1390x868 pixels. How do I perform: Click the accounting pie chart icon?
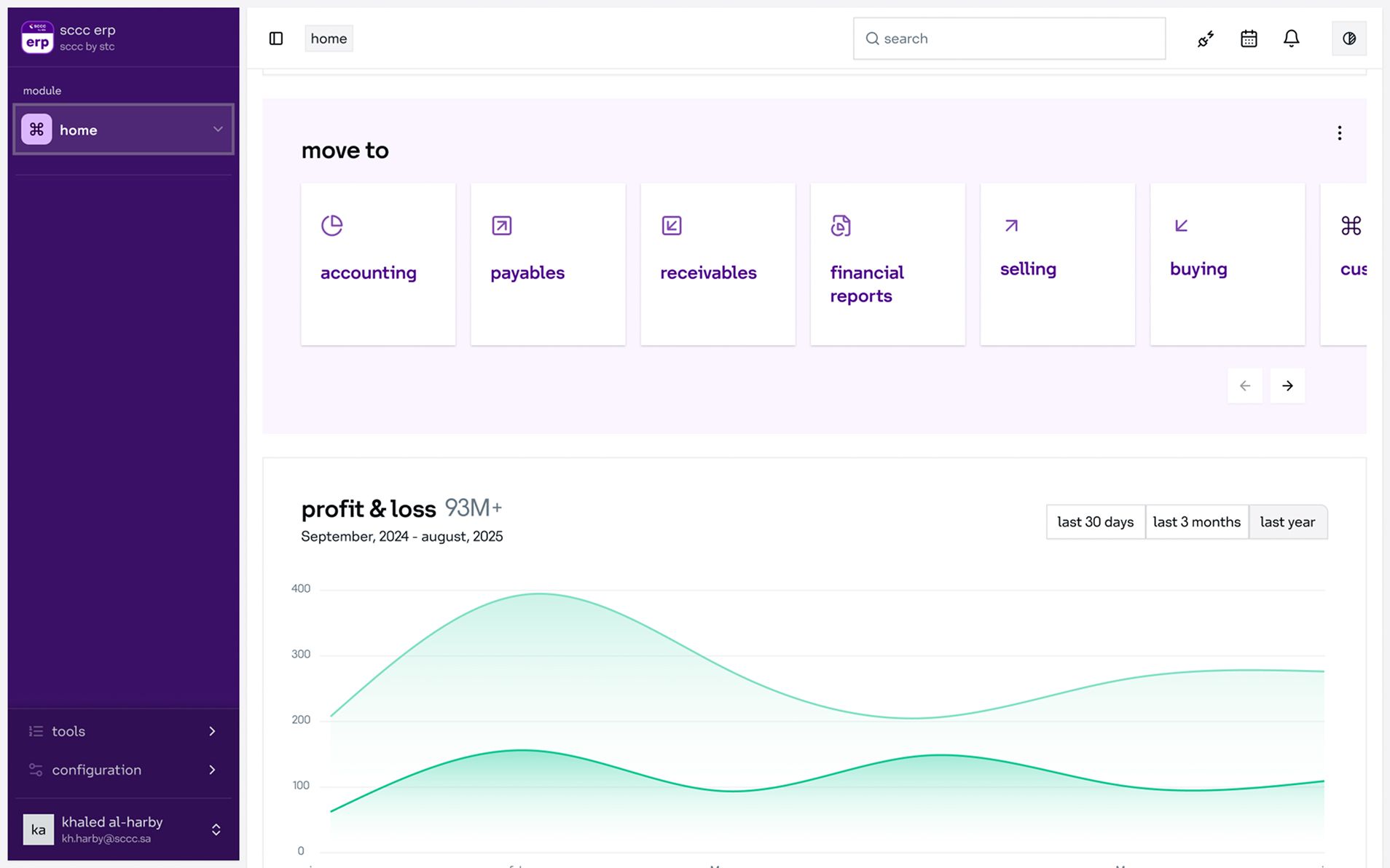pos(332,226)
